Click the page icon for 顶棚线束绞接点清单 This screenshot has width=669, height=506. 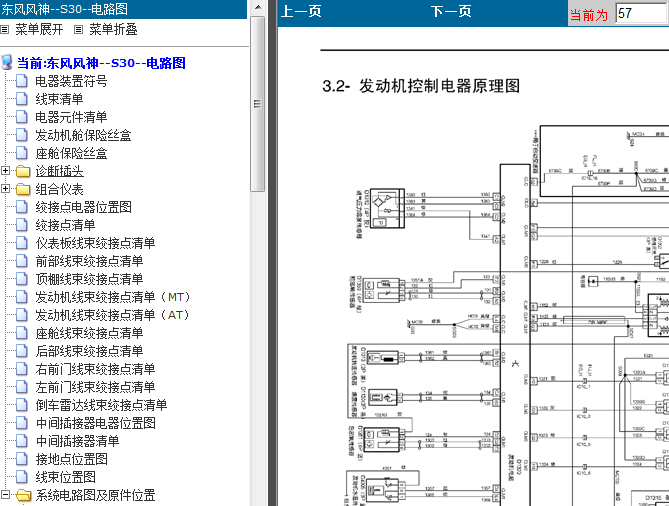coord(22,279)
